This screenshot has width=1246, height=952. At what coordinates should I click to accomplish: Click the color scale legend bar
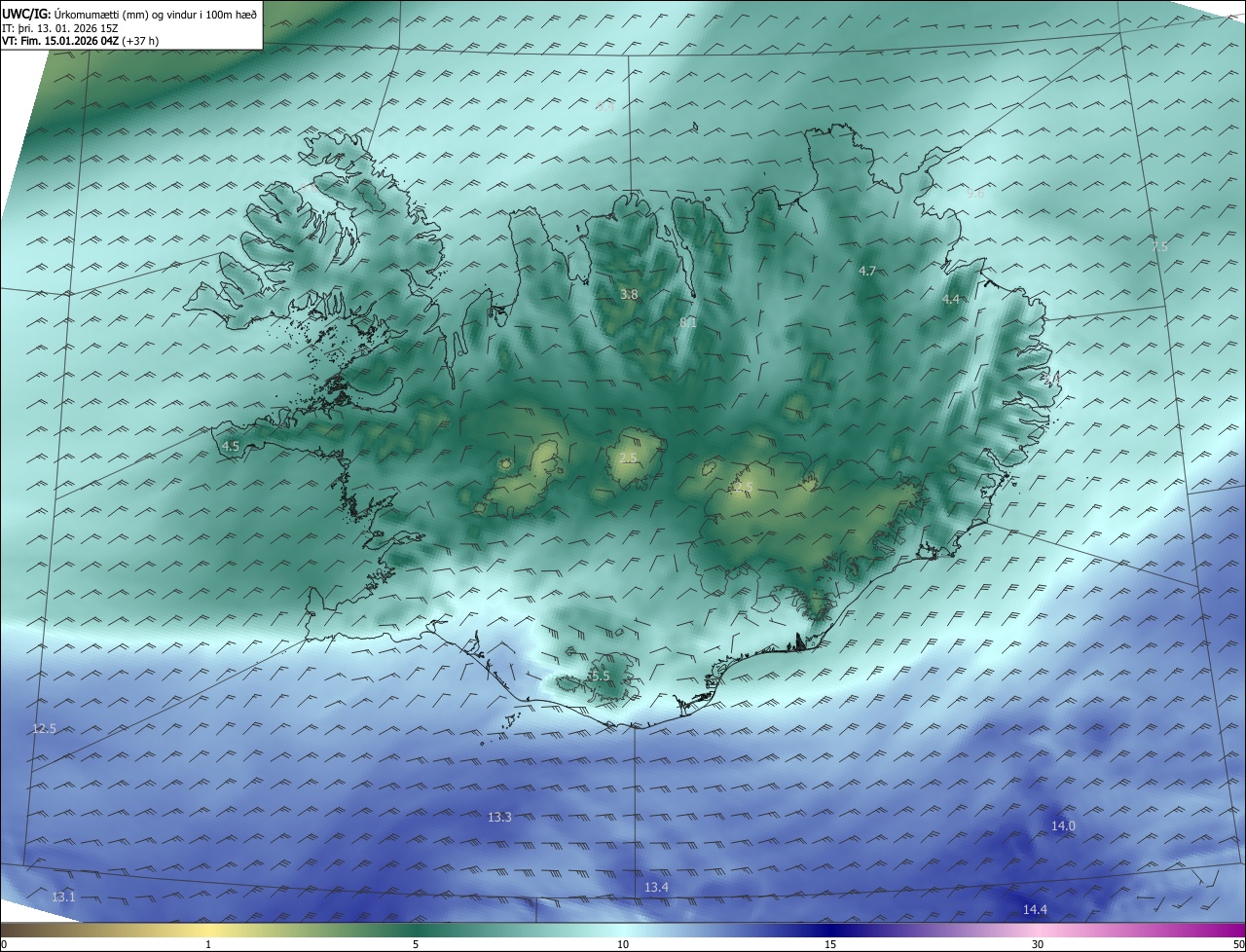[623, 930]
